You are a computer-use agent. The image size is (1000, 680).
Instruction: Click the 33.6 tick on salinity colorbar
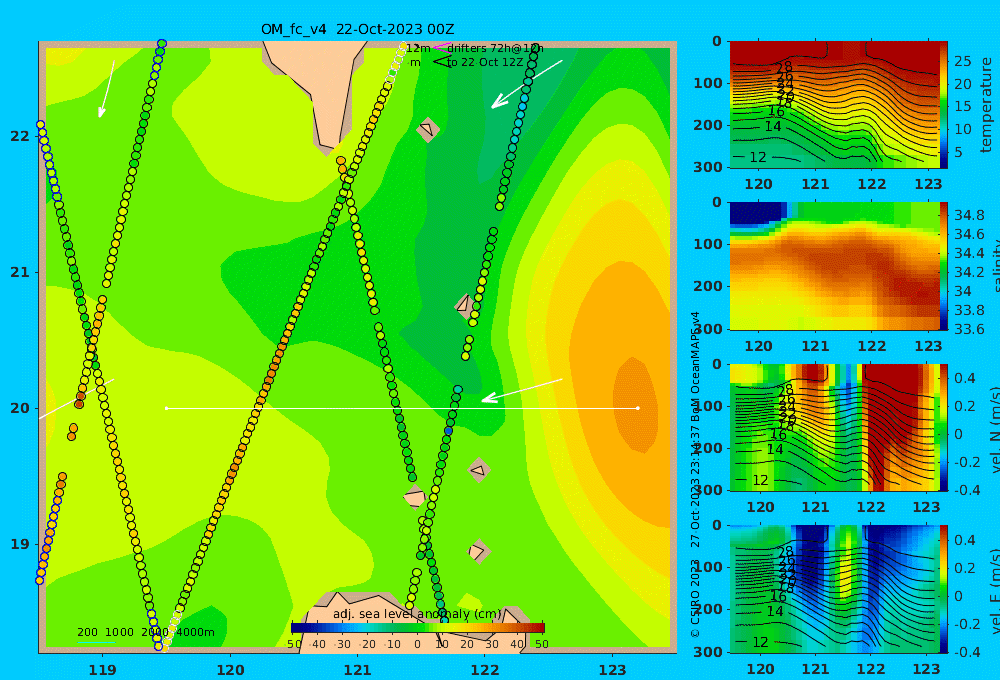coord(969,329)
